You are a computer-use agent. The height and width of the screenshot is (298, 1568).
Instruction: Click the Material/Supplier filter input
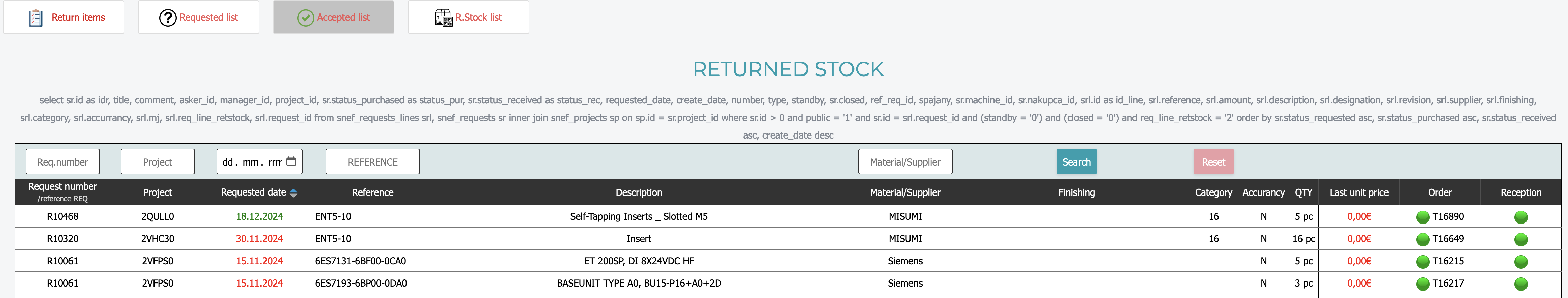(904, 162)
